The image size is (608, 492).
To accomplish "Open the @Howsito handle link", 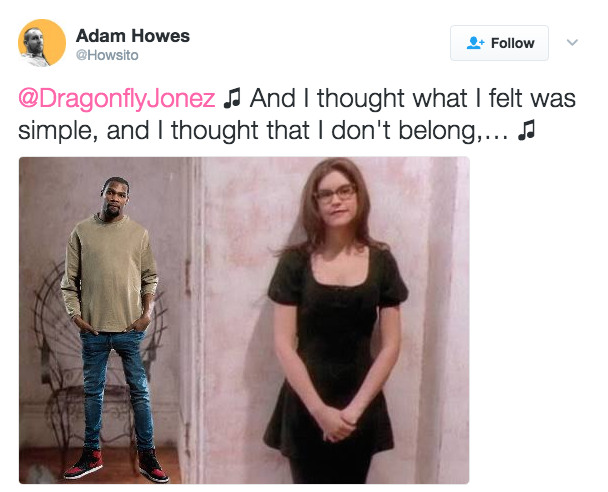I will click(x=107, y=55).
